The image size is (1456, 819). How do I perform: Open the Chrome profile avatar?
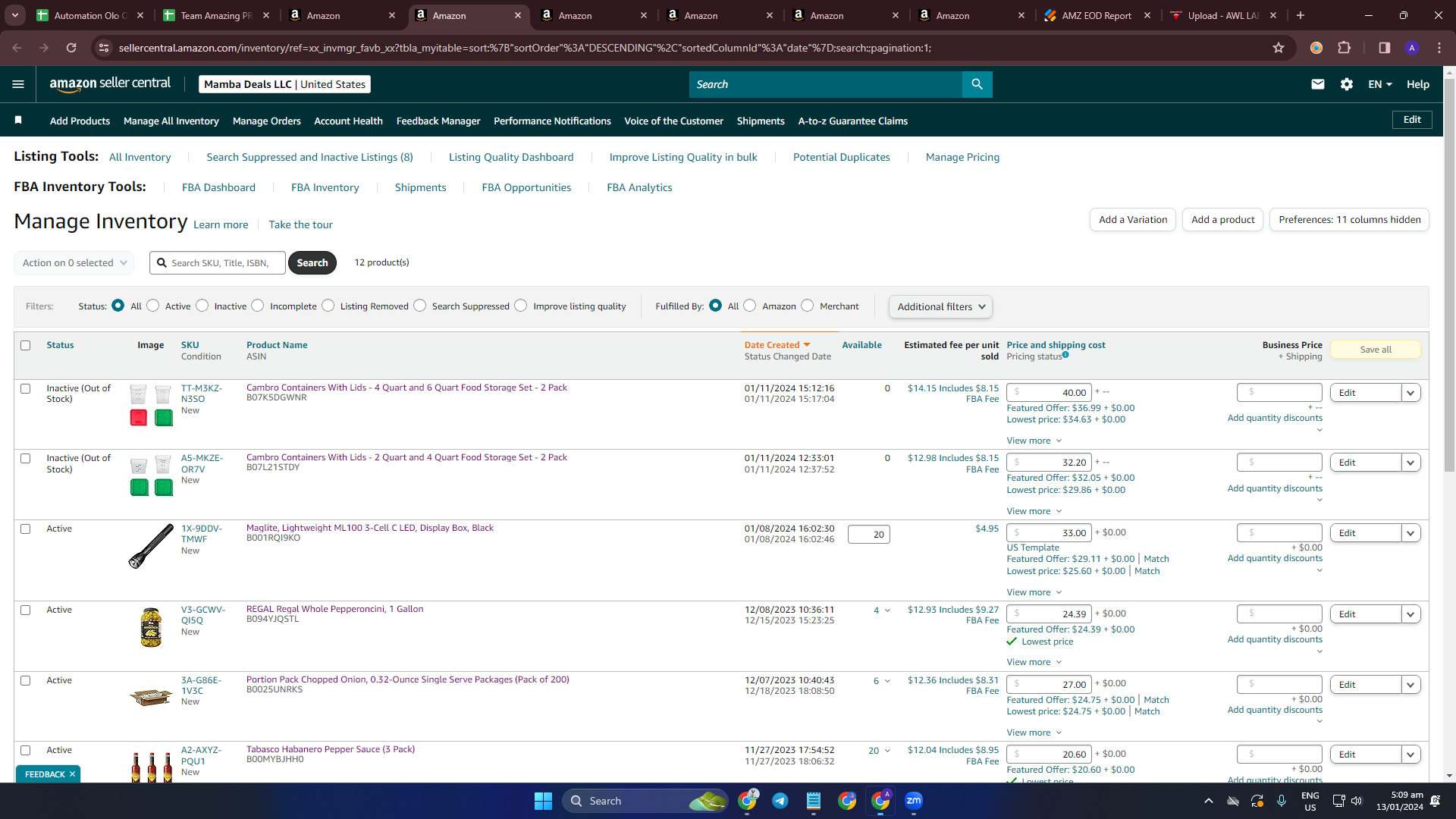click(x=1412, y=48)
